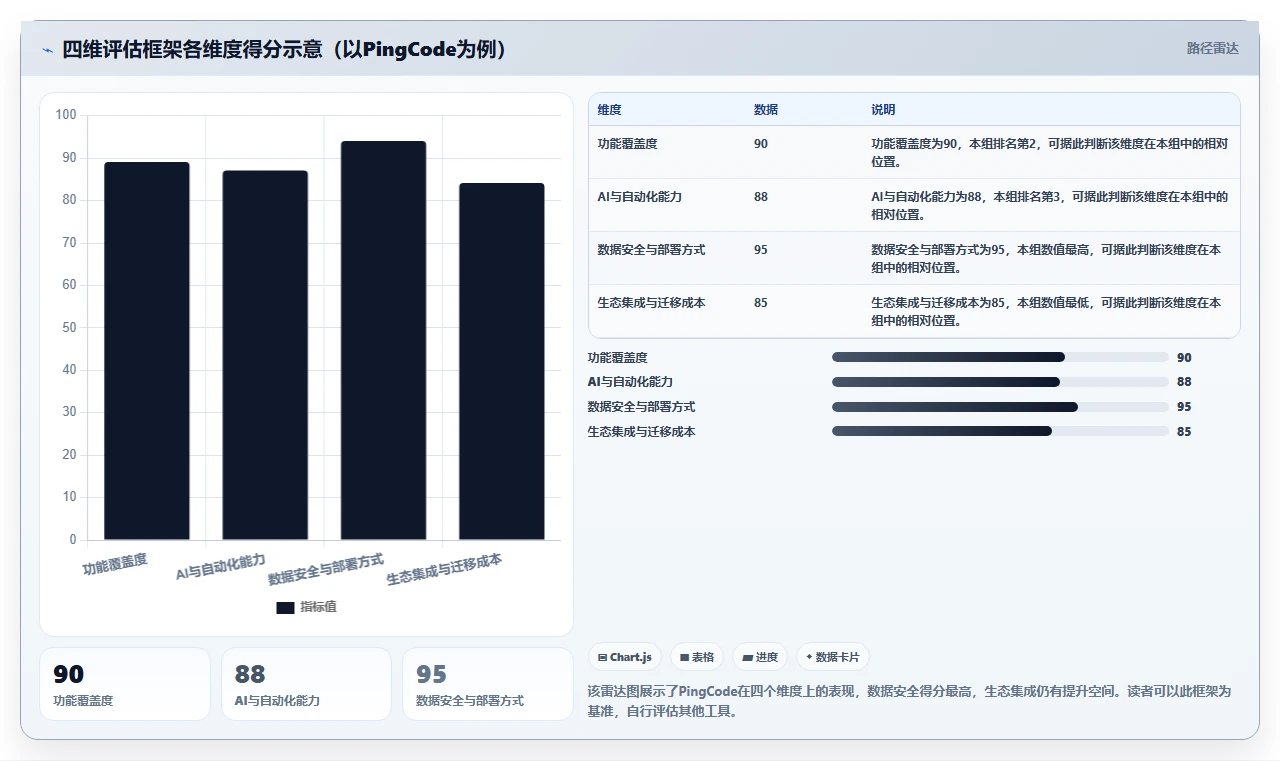Select the AI与自动化能力 bar in chart

[x=265, y=355]
